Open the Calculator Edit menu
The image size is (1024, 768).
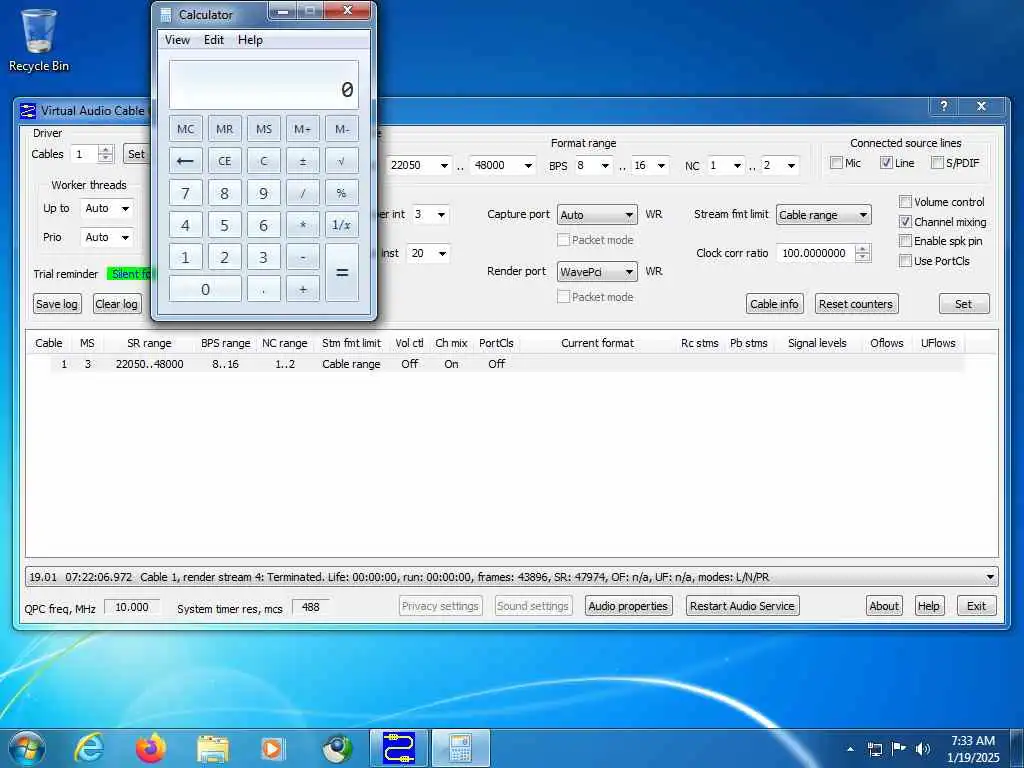click(x=214, y=40)
